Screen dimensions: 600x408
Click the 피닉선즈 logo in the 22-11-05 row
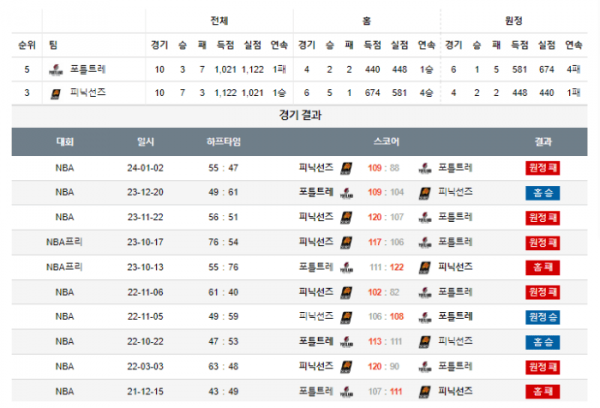click(346, 317)
